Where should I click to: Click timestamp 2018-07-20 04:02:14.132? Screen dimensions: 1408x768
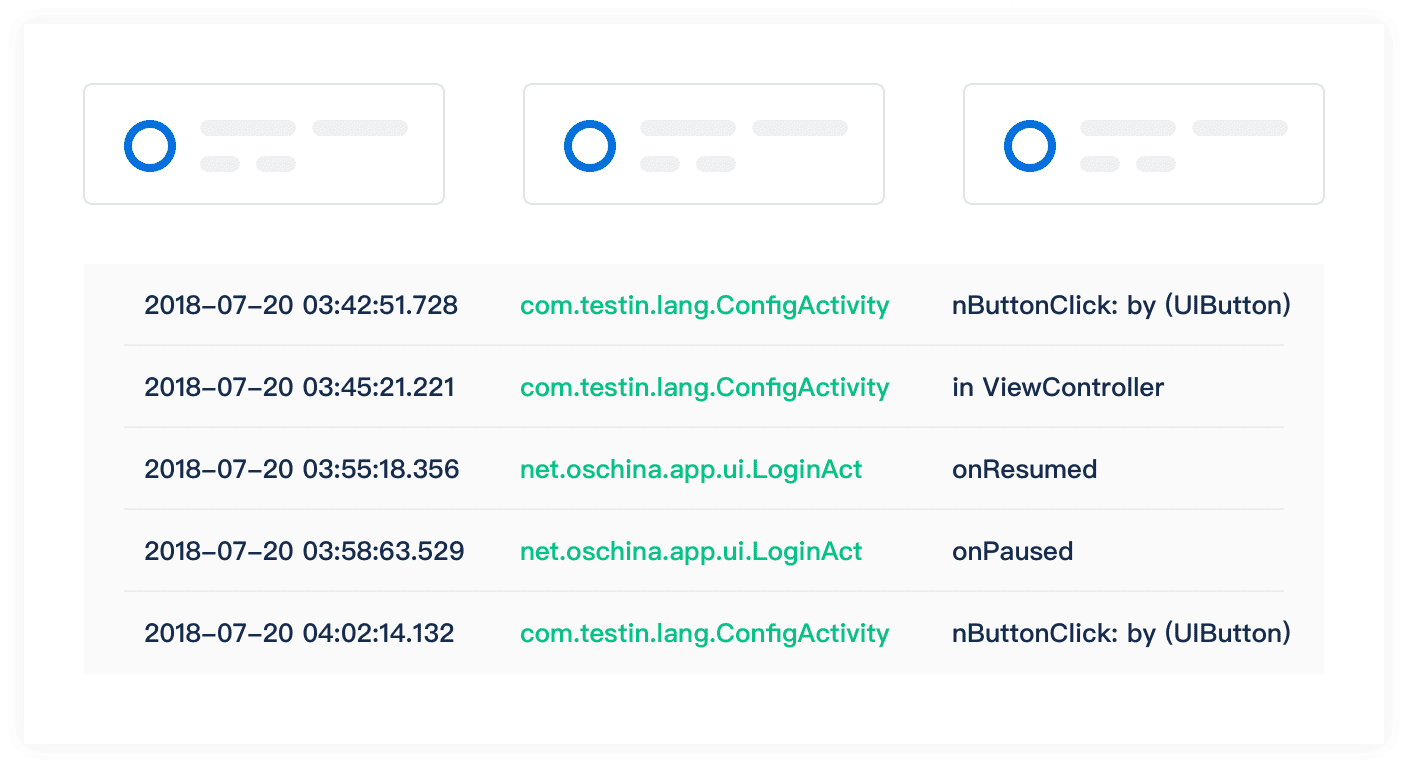(299, 633)
